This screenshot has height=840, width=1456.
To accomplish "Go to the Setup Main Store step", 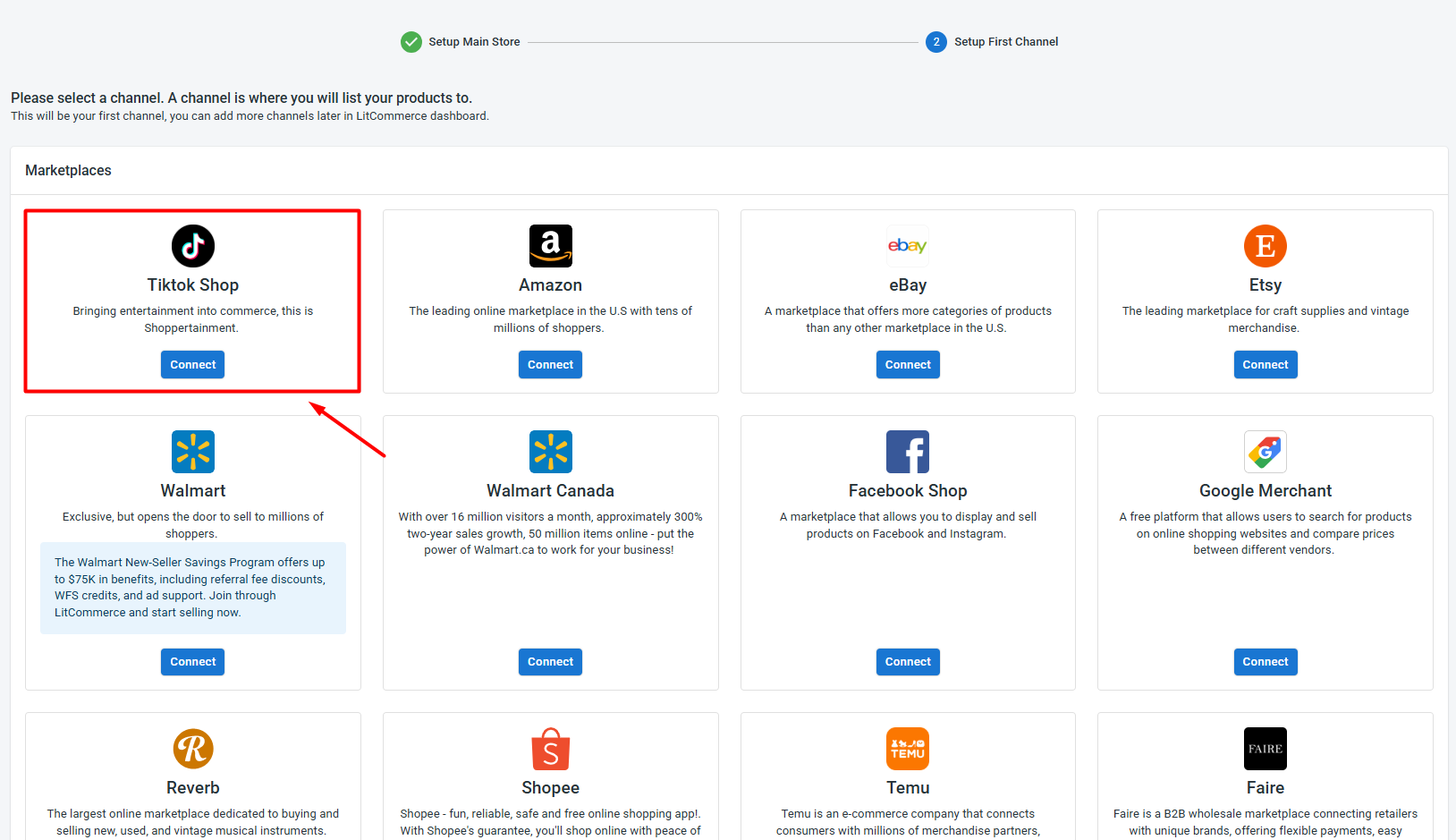I will 474,42.
